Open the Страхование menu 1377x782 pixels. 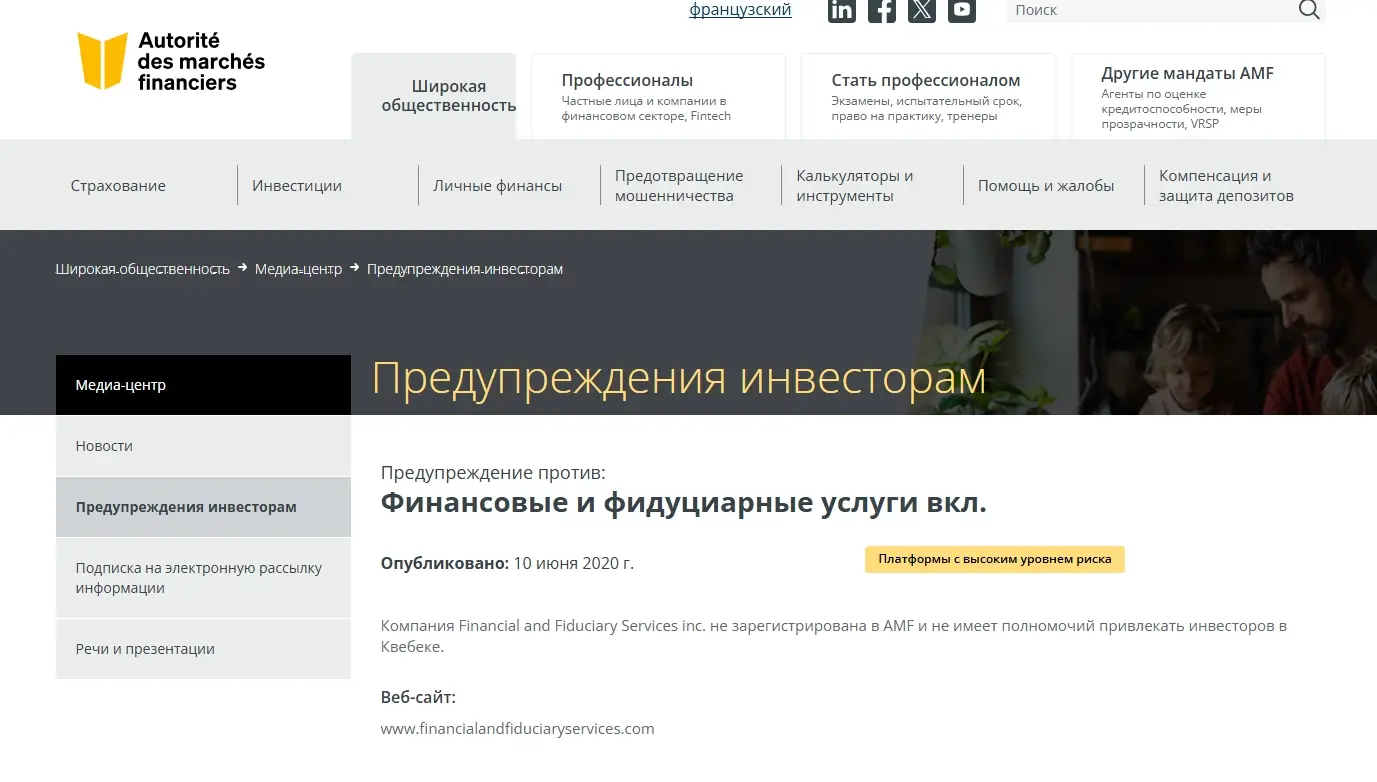tap(118, 186)
